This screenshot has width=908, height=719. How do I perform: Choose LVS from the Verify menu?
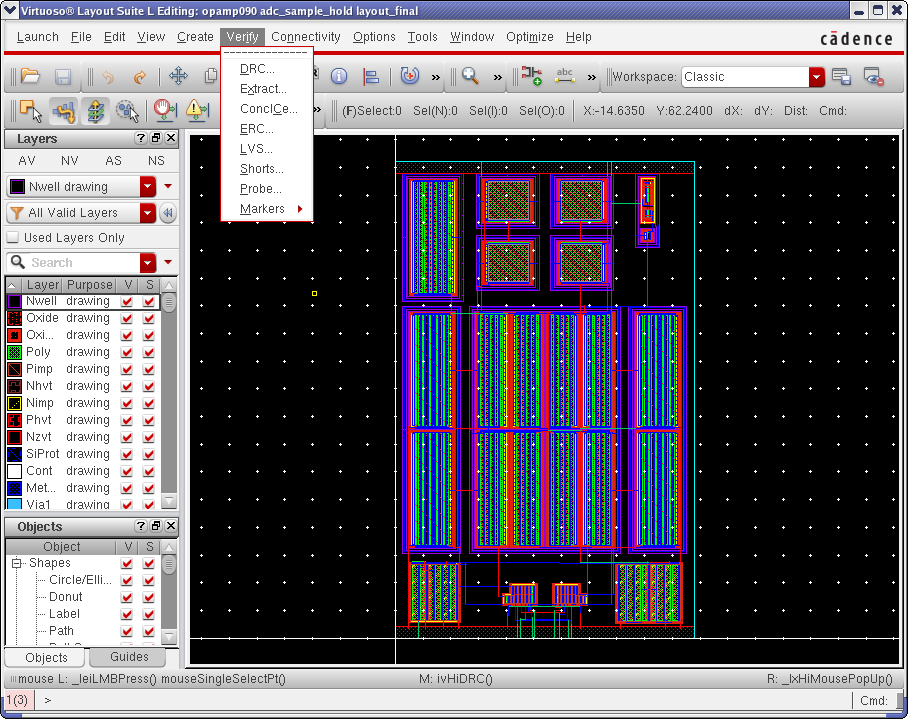pos(256,149)
